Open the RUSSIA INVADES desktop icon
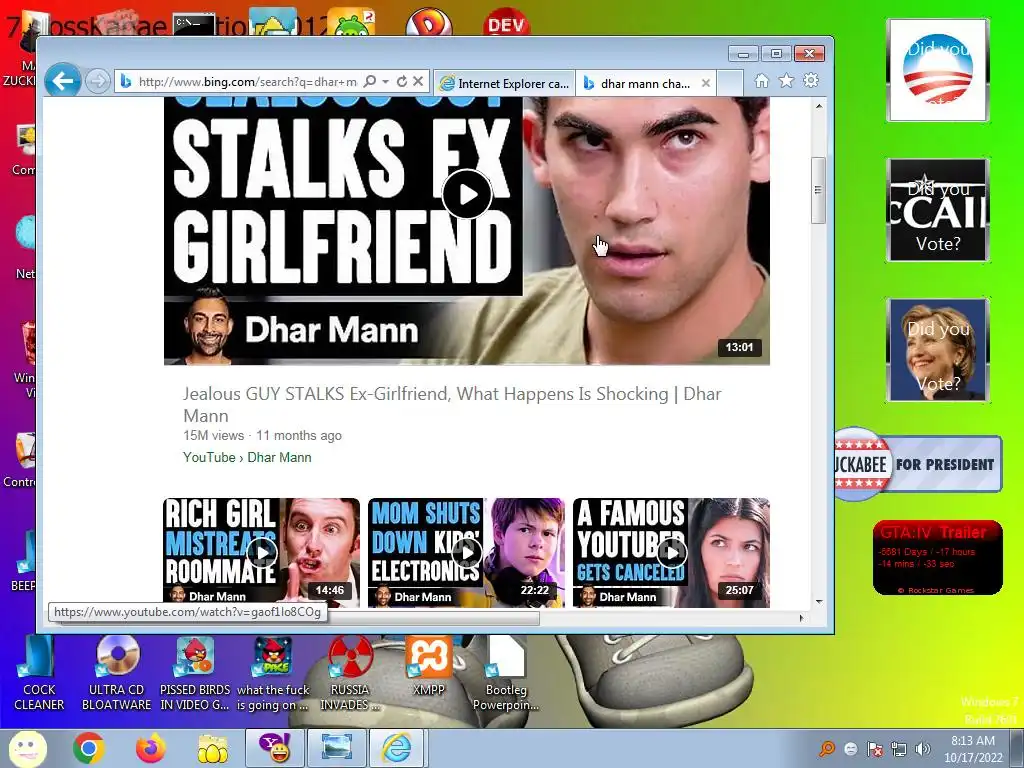This screenshot has height=768, width=1024. tap(350, 674)
